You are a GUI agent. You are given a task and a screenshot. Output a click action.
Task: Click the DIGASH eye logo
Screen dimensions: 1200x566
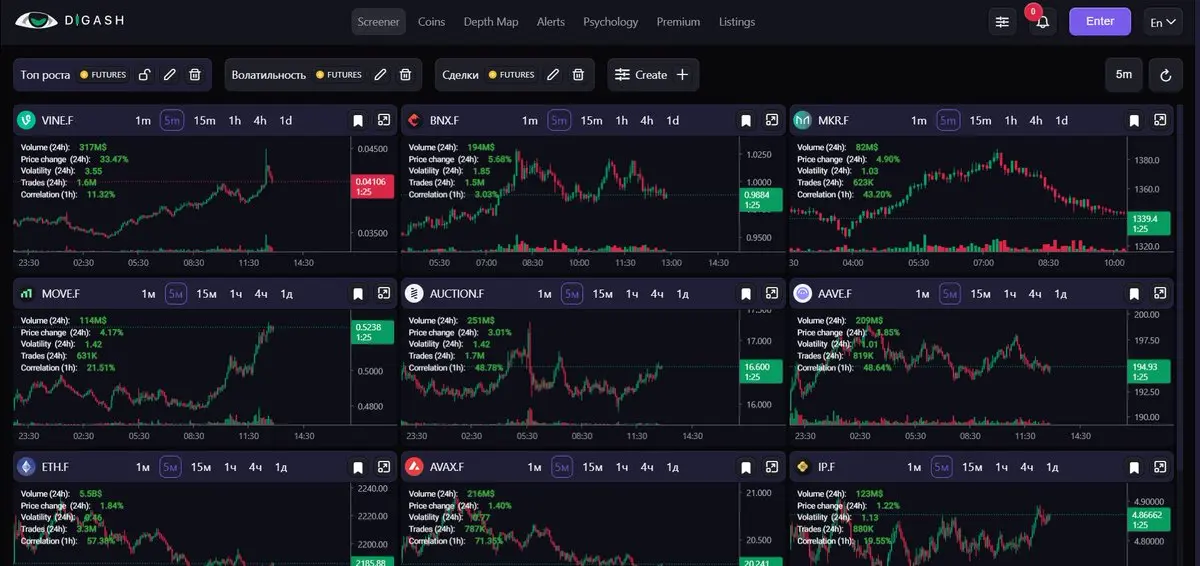point(37,21)
